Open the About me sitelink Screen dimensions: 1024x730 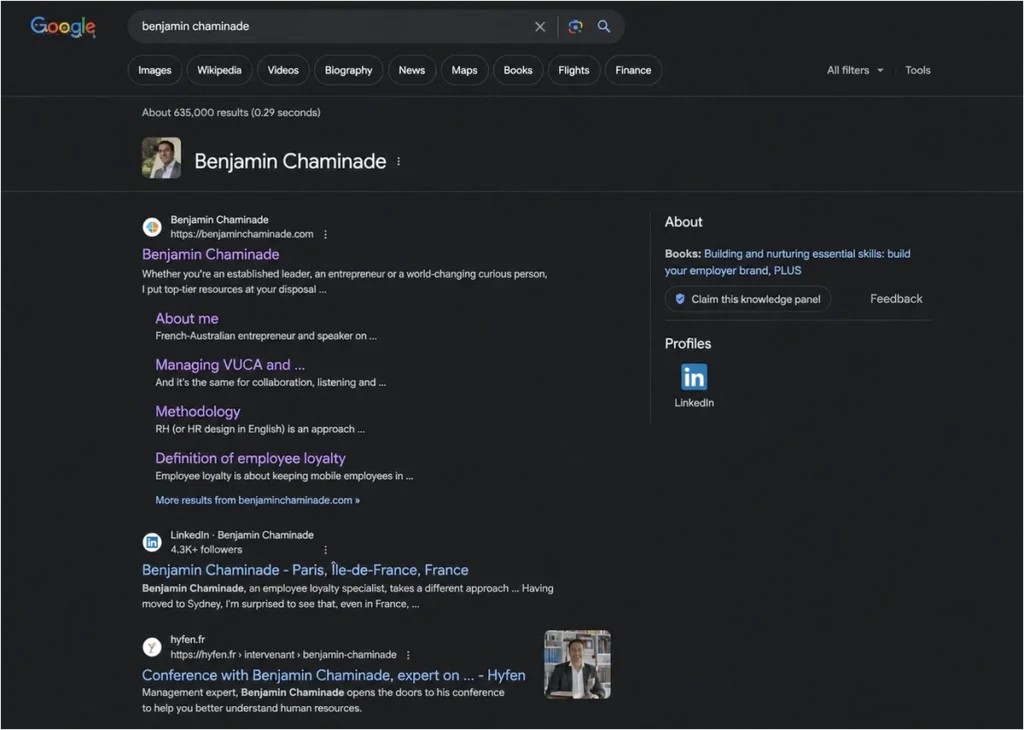[x=187, y=319]
